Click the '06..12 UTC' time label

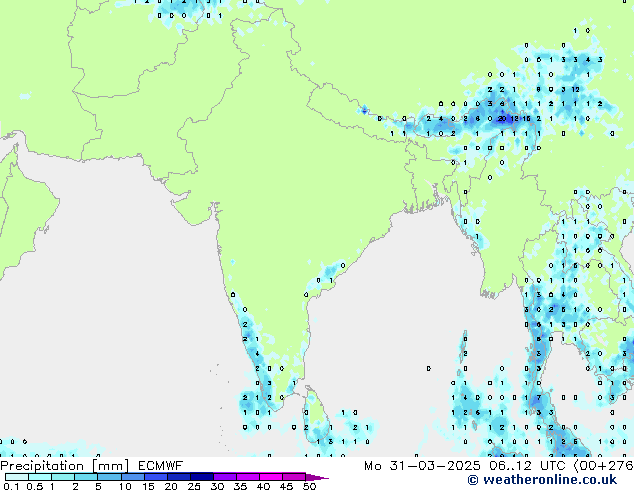click(x=527, y=466)
